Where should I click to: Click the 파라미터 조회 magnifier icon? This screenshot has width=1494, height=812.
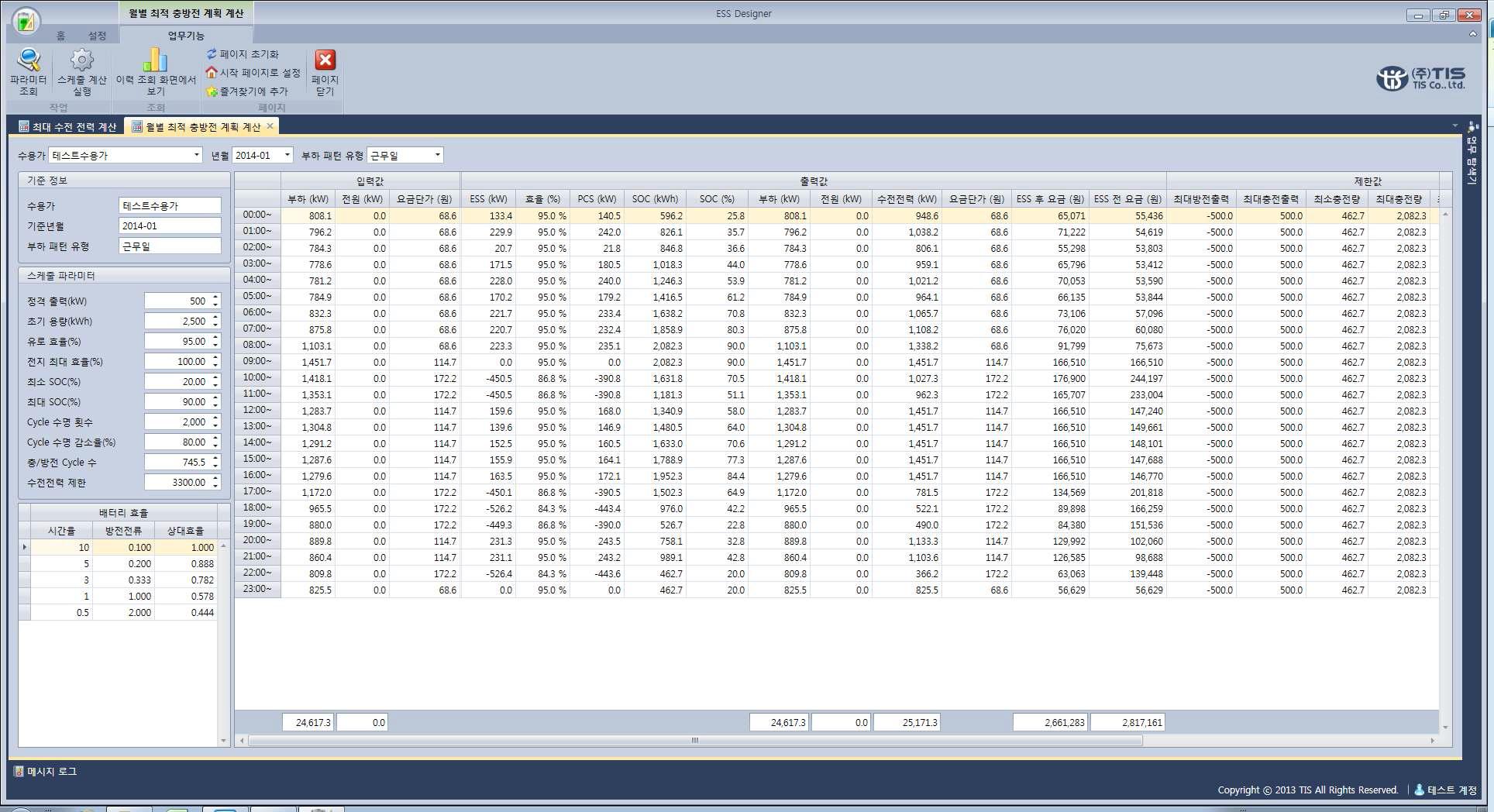pos(29,60)
